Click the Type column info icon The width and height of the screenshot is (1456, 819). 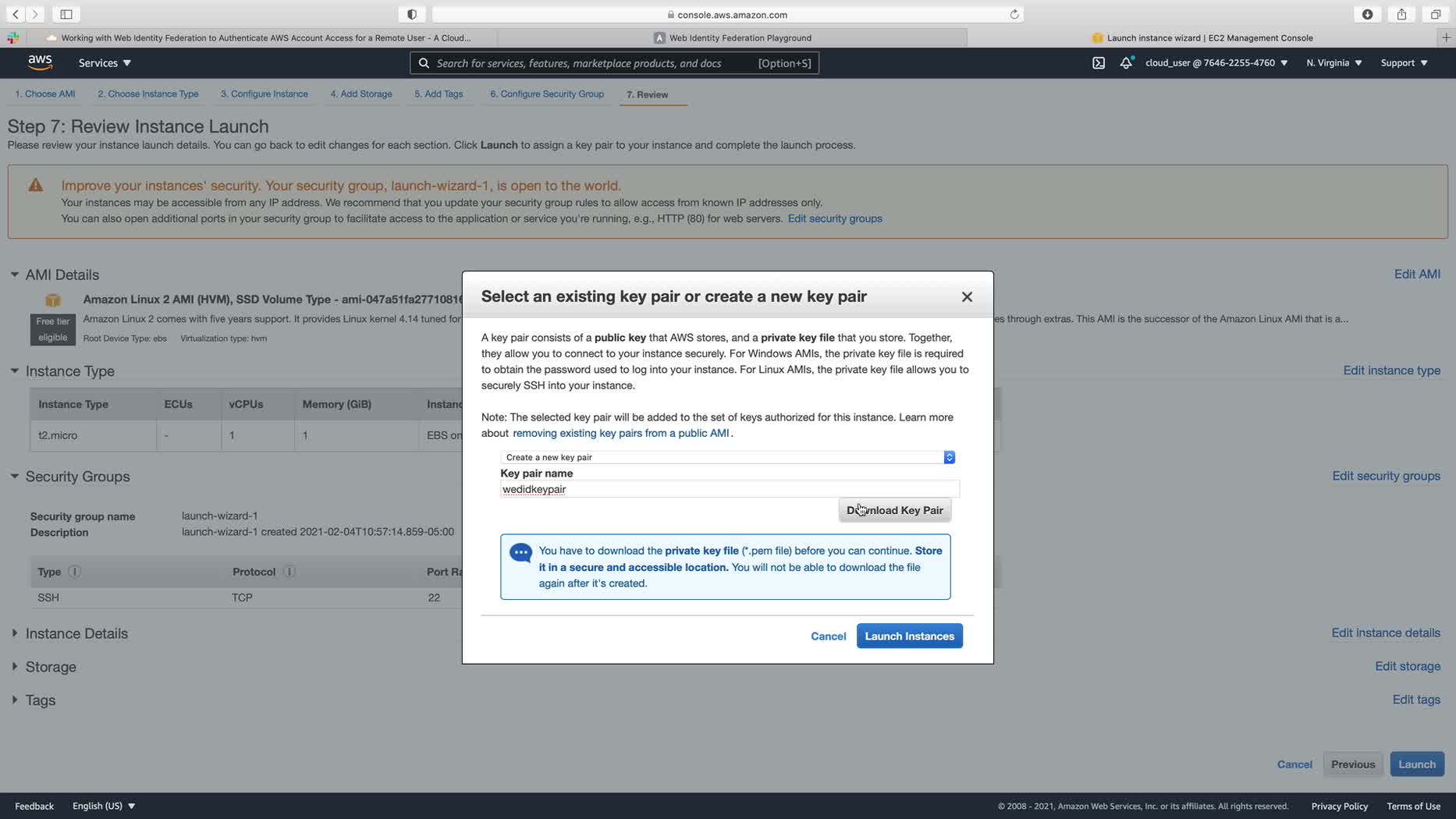coord(74,572)
